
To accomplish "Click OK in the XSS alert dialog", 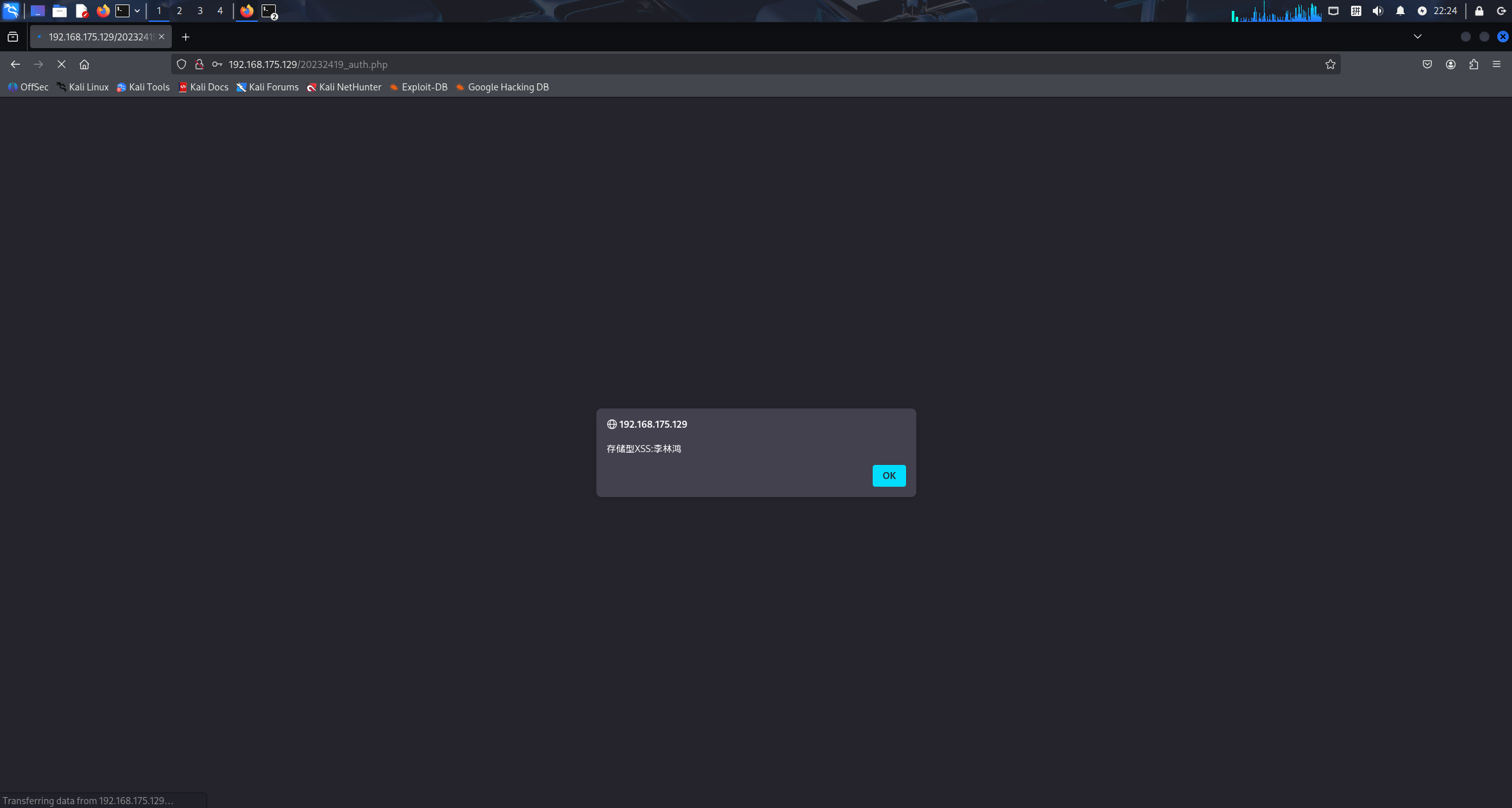I will (x=889, y=475).
